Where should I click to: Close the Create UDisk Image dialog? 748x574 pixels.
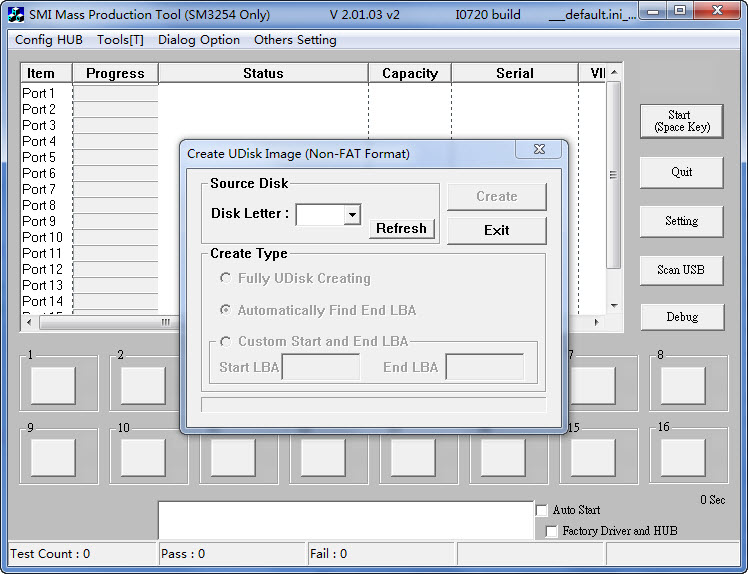[539, 149]
